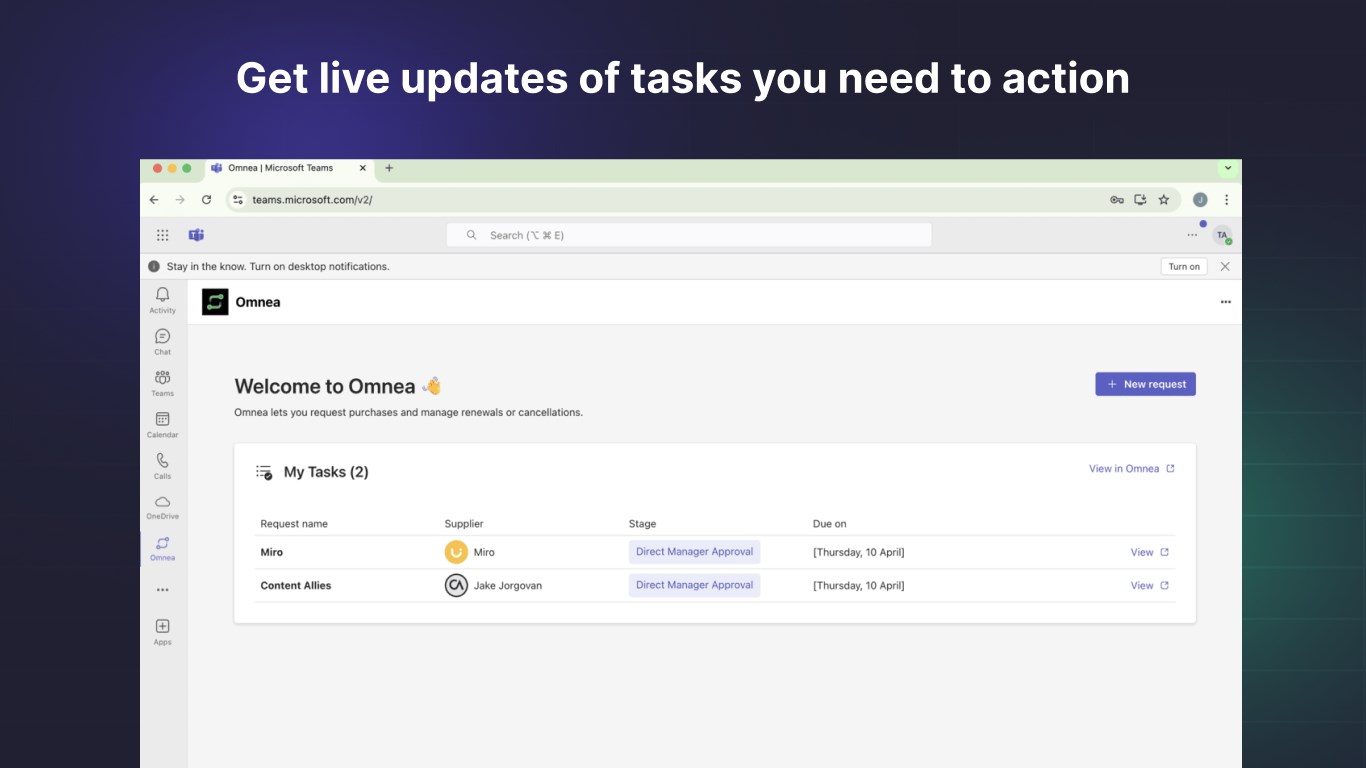The height and width of the screenshot is (768, 1366).
Task: Reload the Teams page
Action: tap(206, 200)
